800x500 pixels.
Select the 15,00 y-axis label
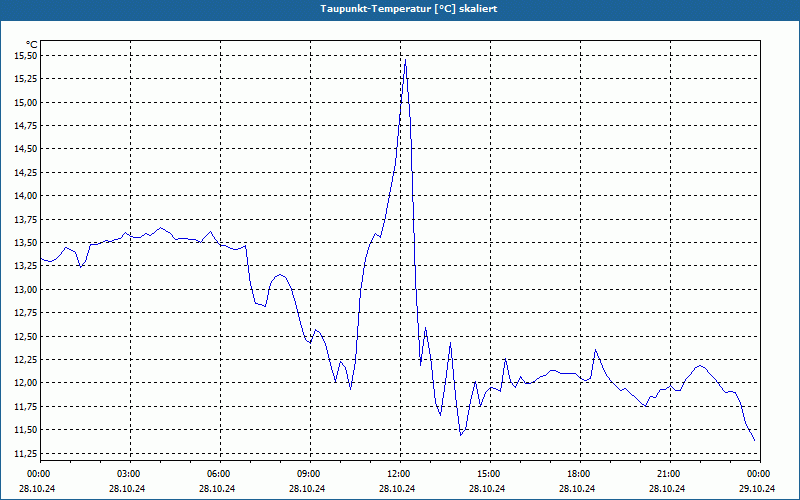pos(25,103)
